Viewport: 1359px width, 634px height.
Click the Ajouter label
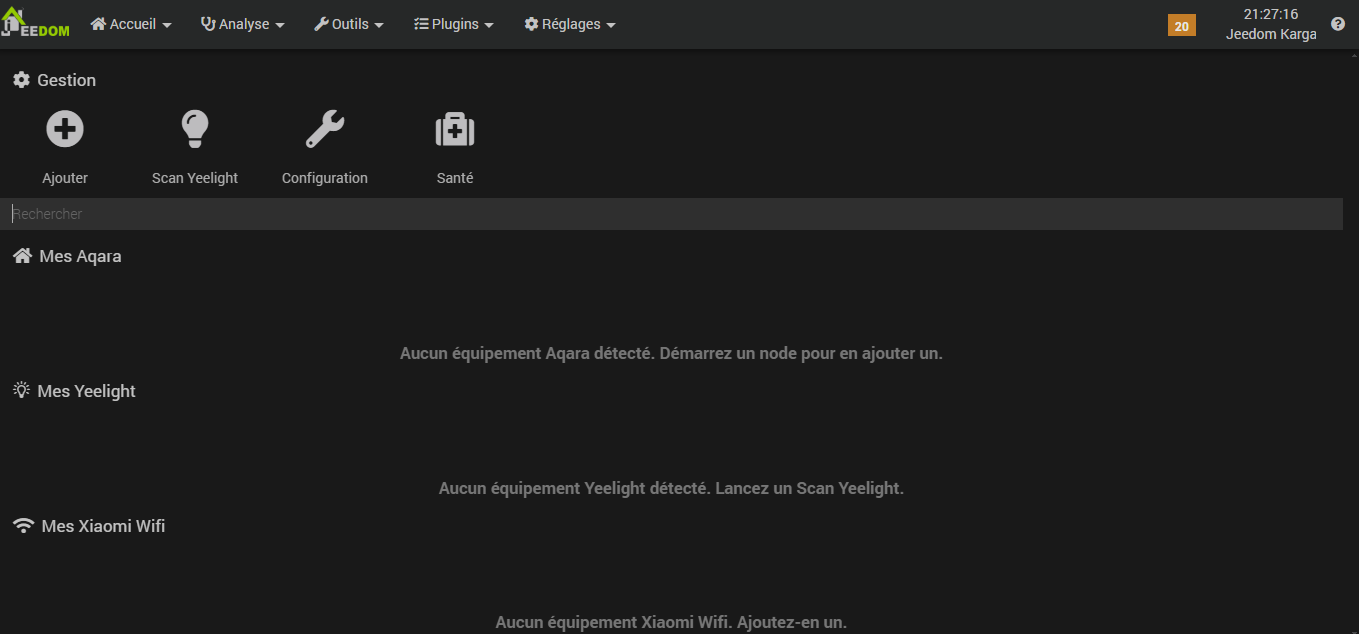point(65,178)
